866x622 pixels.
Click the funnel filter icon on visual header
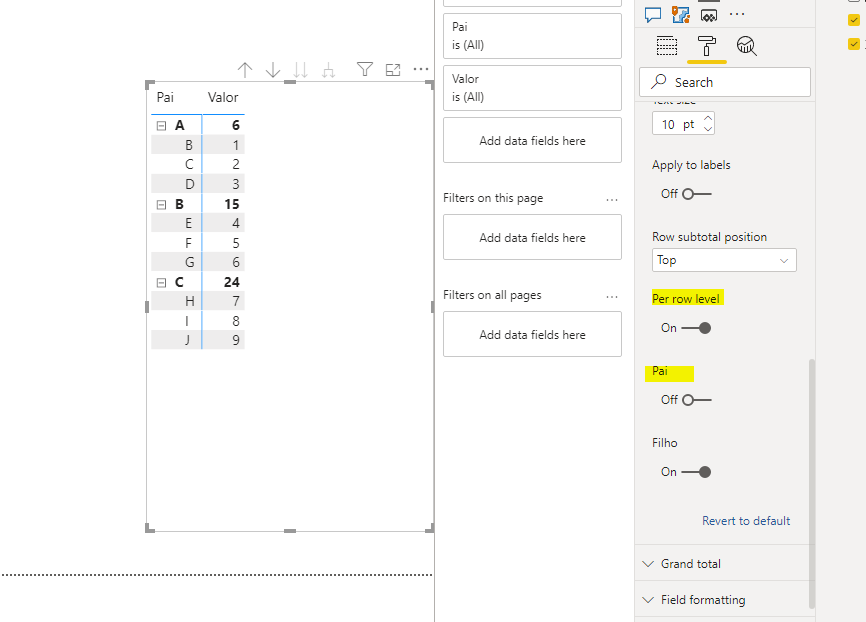tap(365, 69)
